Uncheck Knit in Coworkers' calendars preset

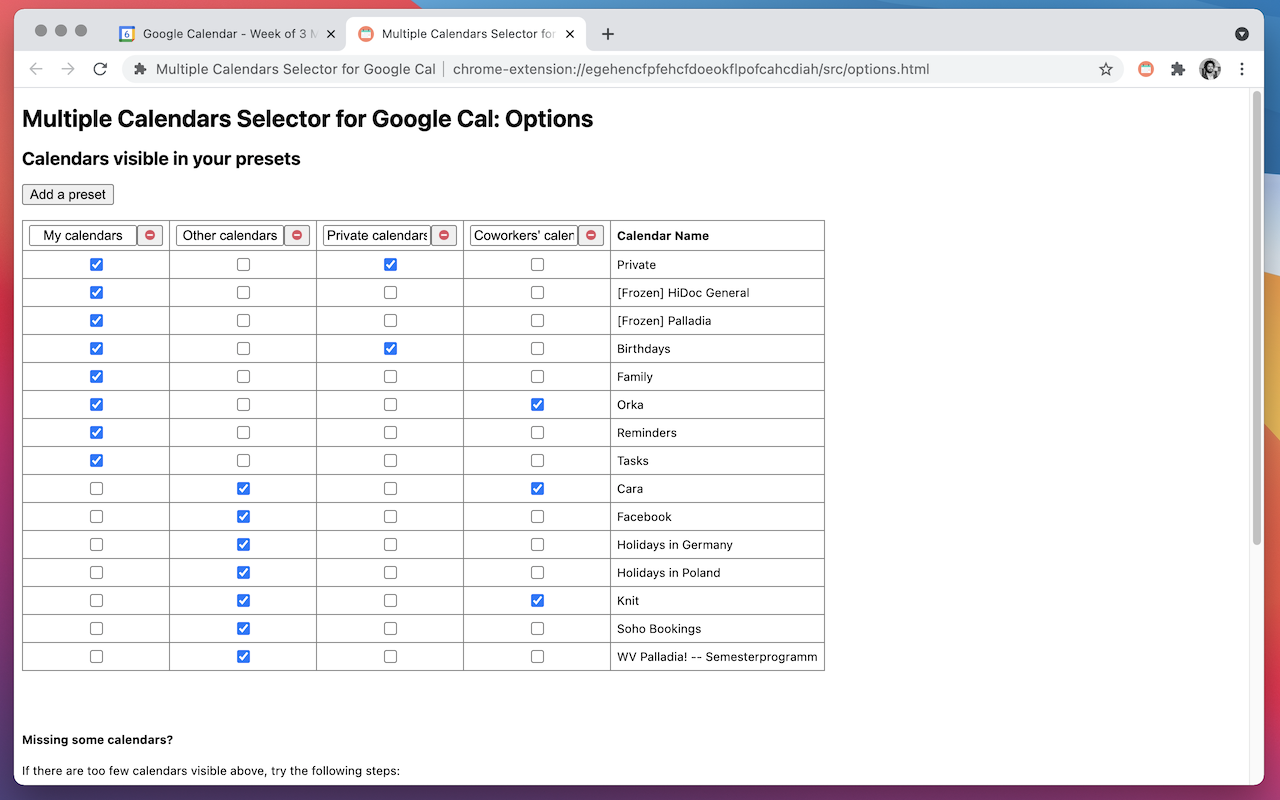(x=537, y=601)
